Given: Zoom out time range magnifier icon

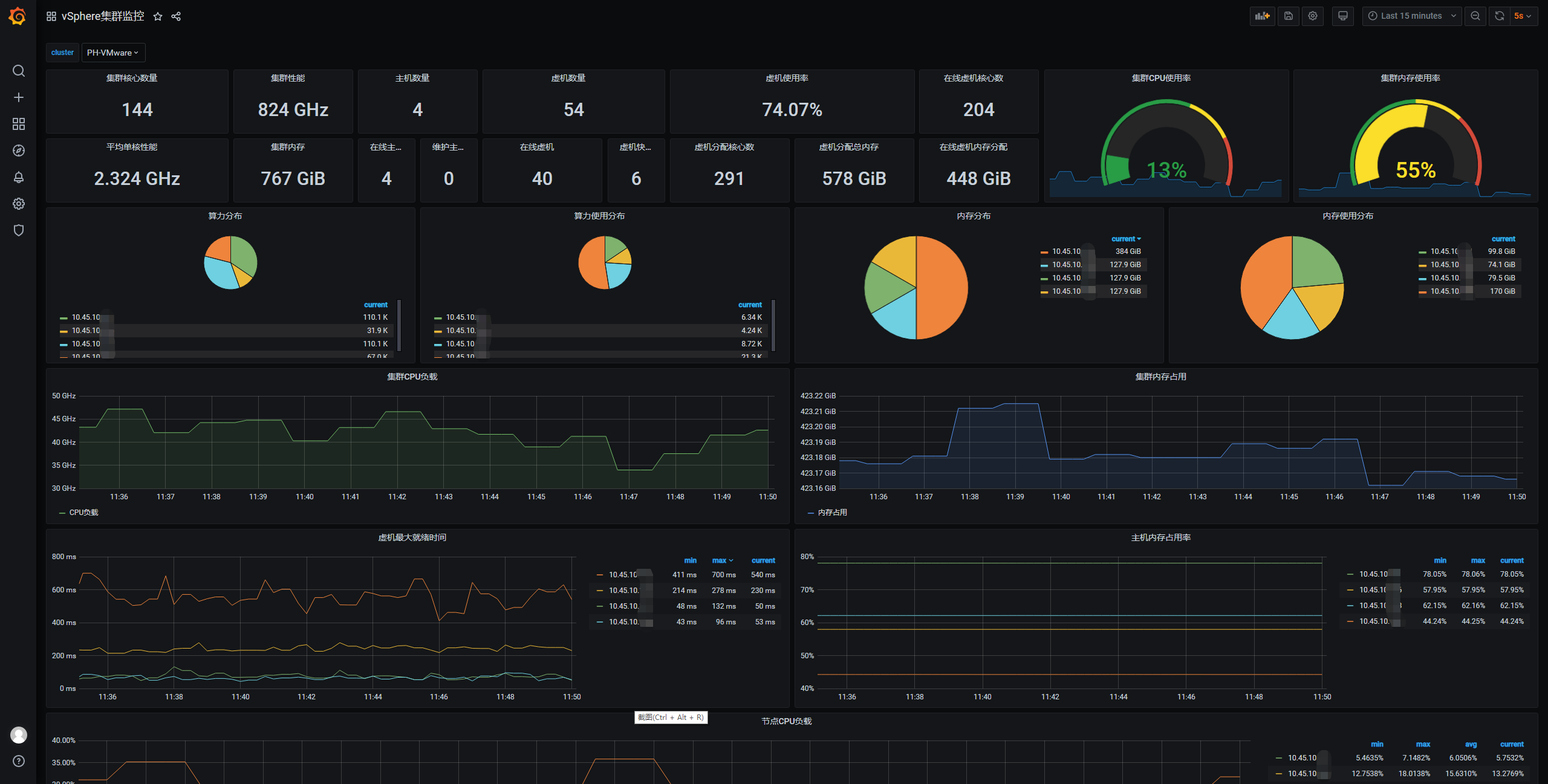Looking at the screenshot, I should 1475,16.
